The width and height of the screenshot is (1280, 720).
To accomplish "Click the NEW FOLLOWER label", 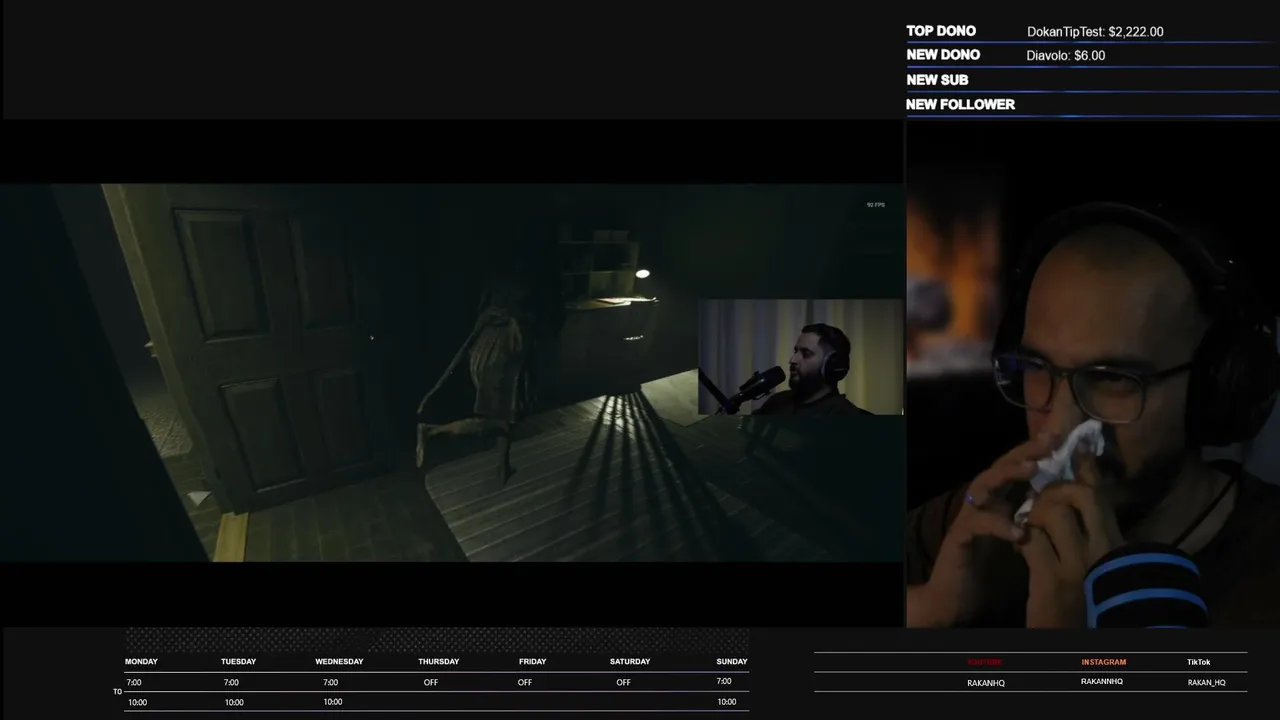I will (x=960, y=104).
